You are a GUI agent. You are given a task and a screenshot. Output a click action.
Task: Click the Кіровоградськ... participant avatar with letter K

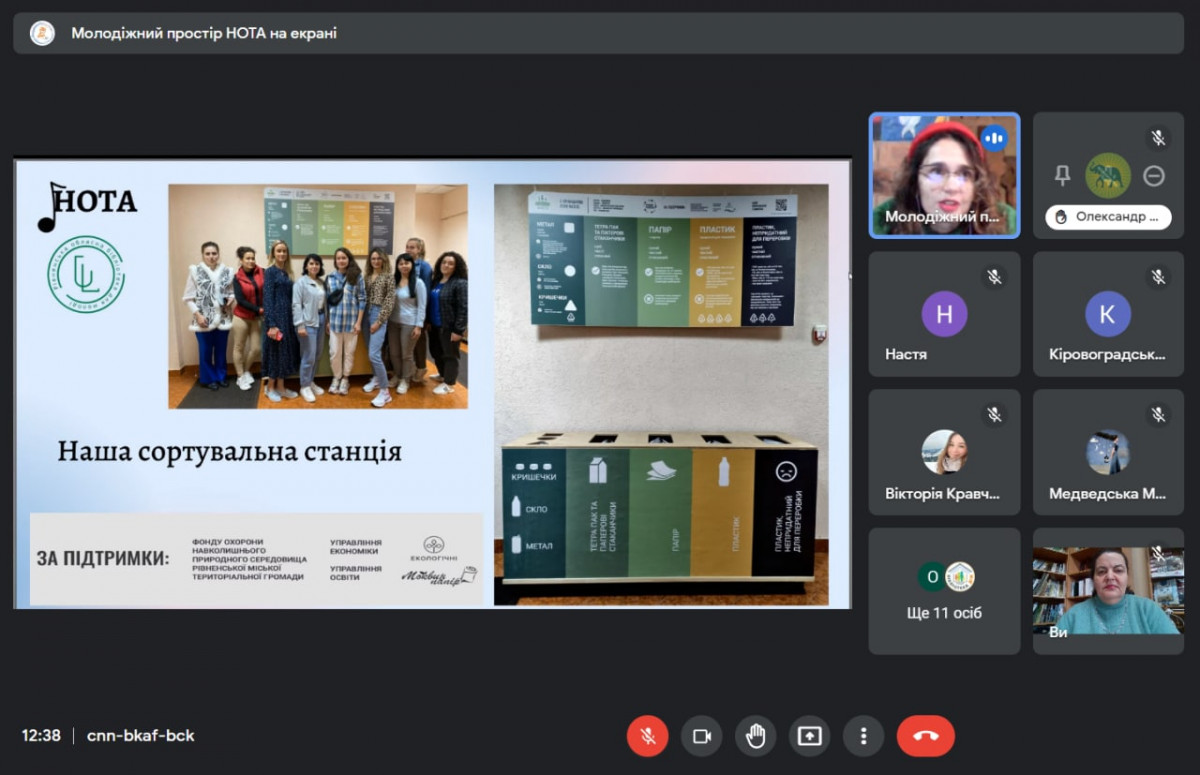pos(1108,314)
